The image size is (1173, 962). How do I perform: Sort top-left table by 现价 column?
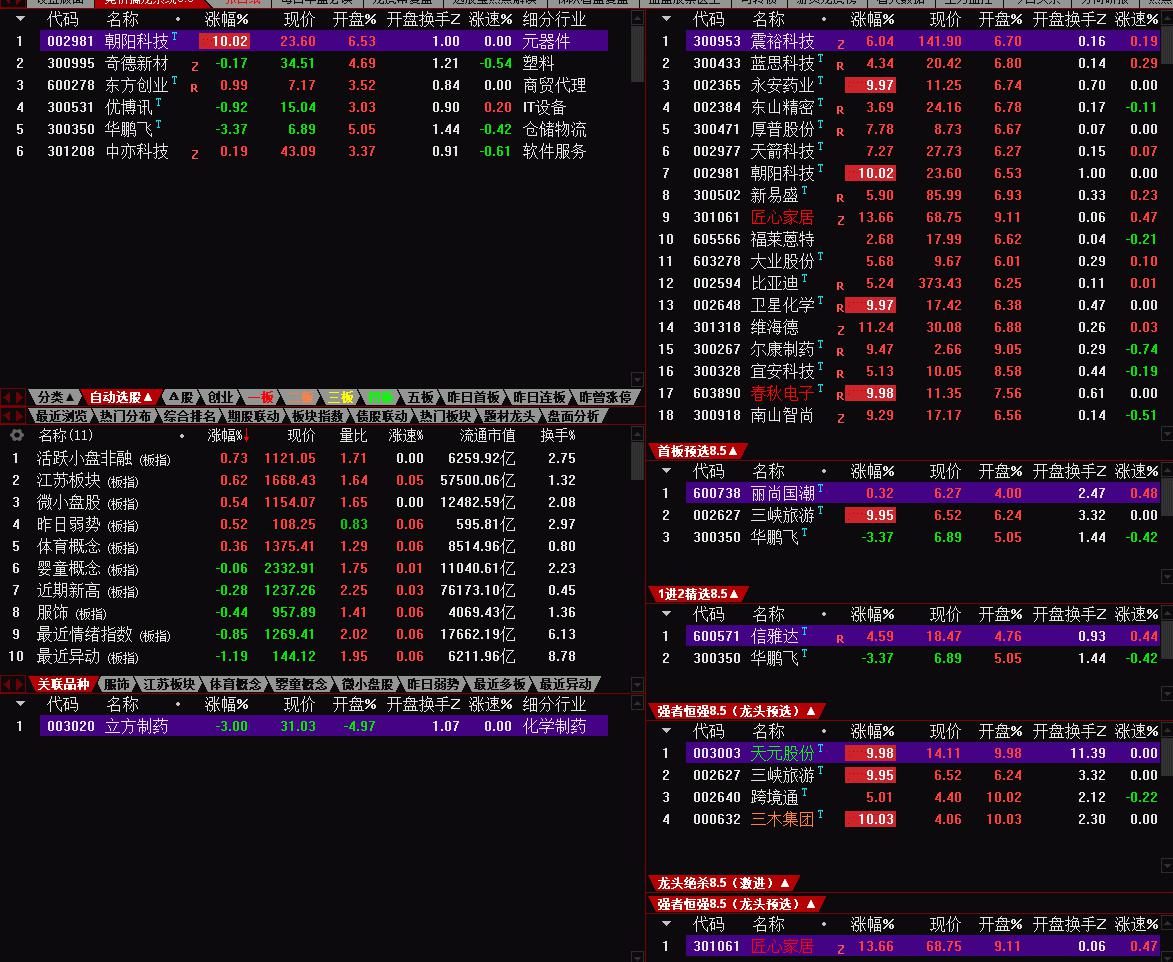(x=299, y=19)
